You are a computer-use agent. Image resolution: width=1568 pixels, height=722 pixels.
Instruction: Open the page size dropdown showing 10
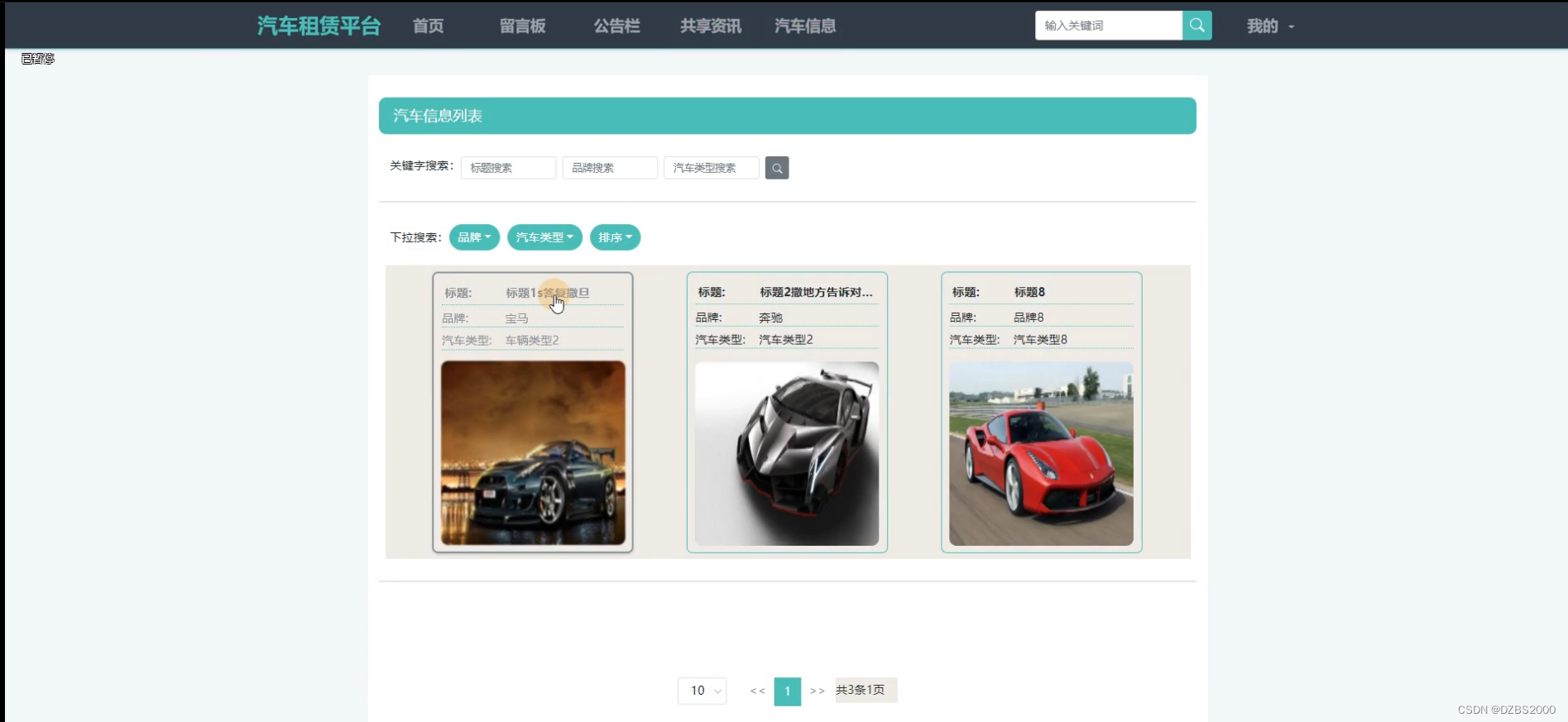pos(702,691)
